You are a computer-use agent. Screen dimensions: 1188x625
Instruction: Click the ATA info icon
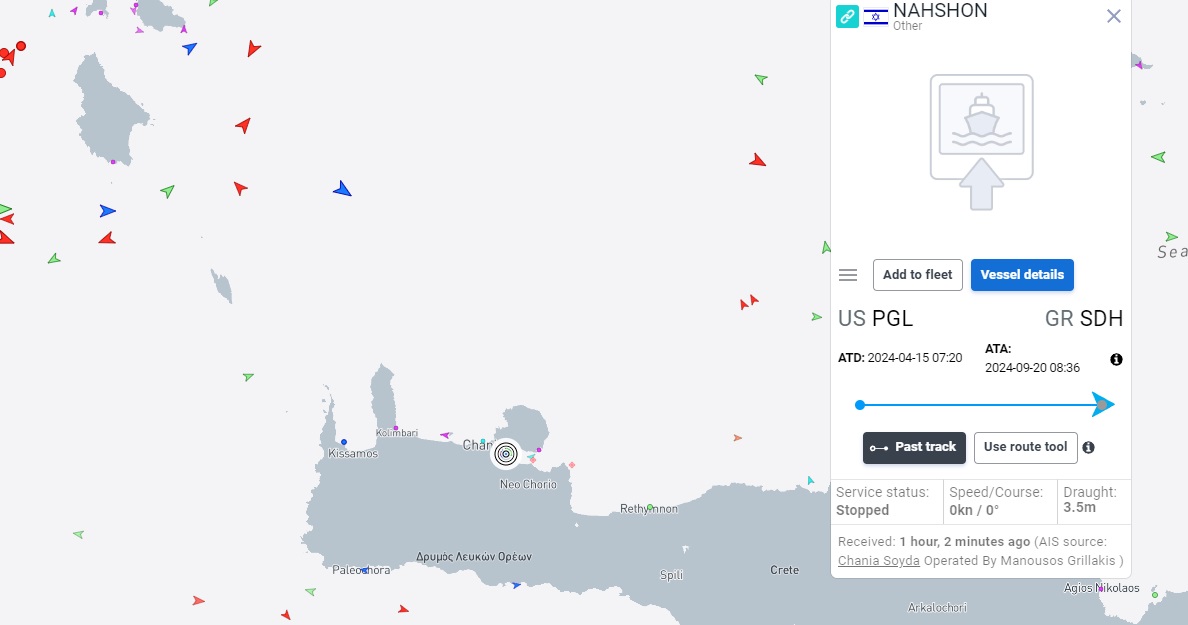(x=1116, y=360)
